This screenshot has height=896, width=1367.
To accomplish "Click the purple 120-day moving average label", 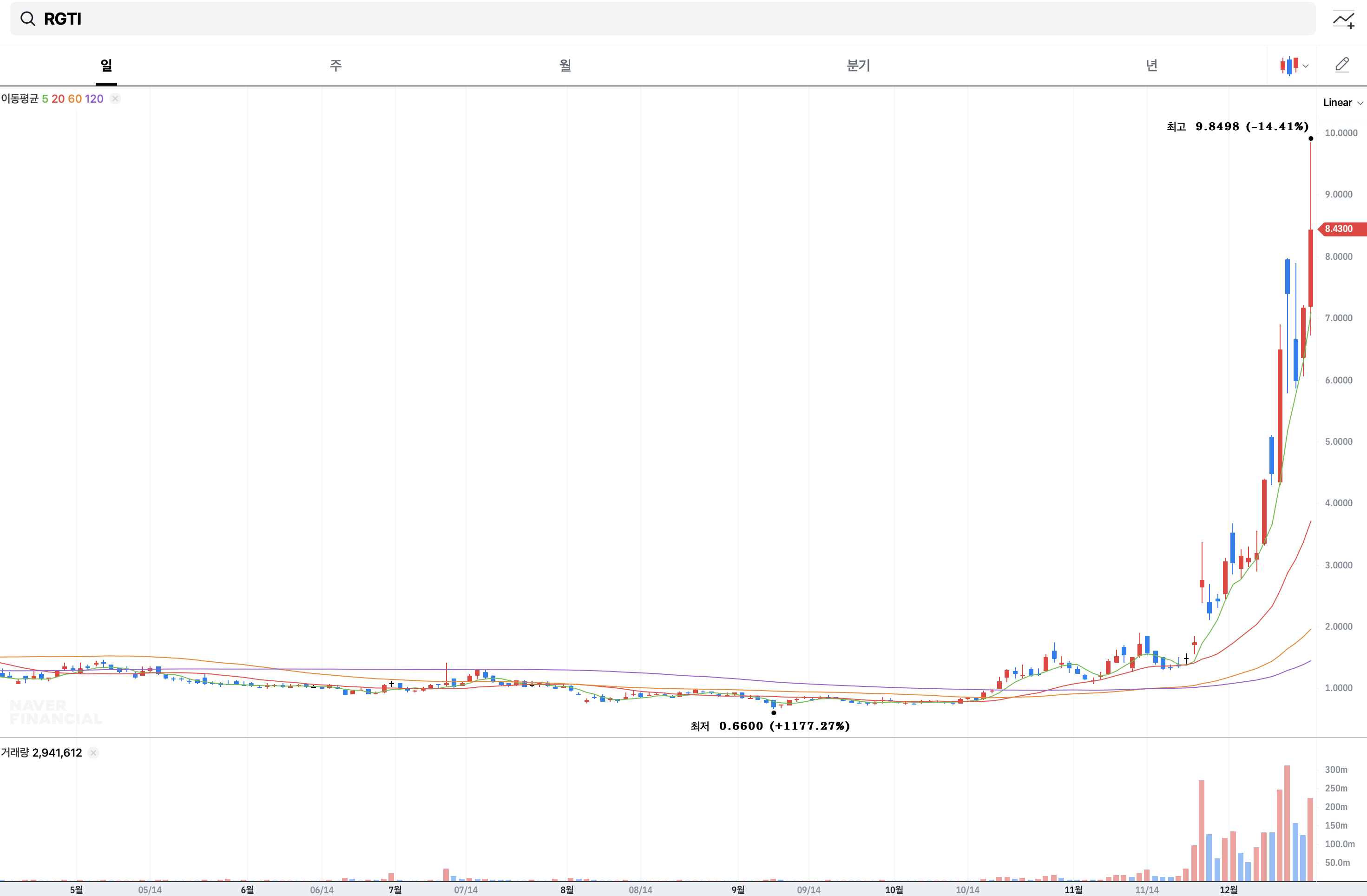I will pyautogui.click(x=94, y=99).
